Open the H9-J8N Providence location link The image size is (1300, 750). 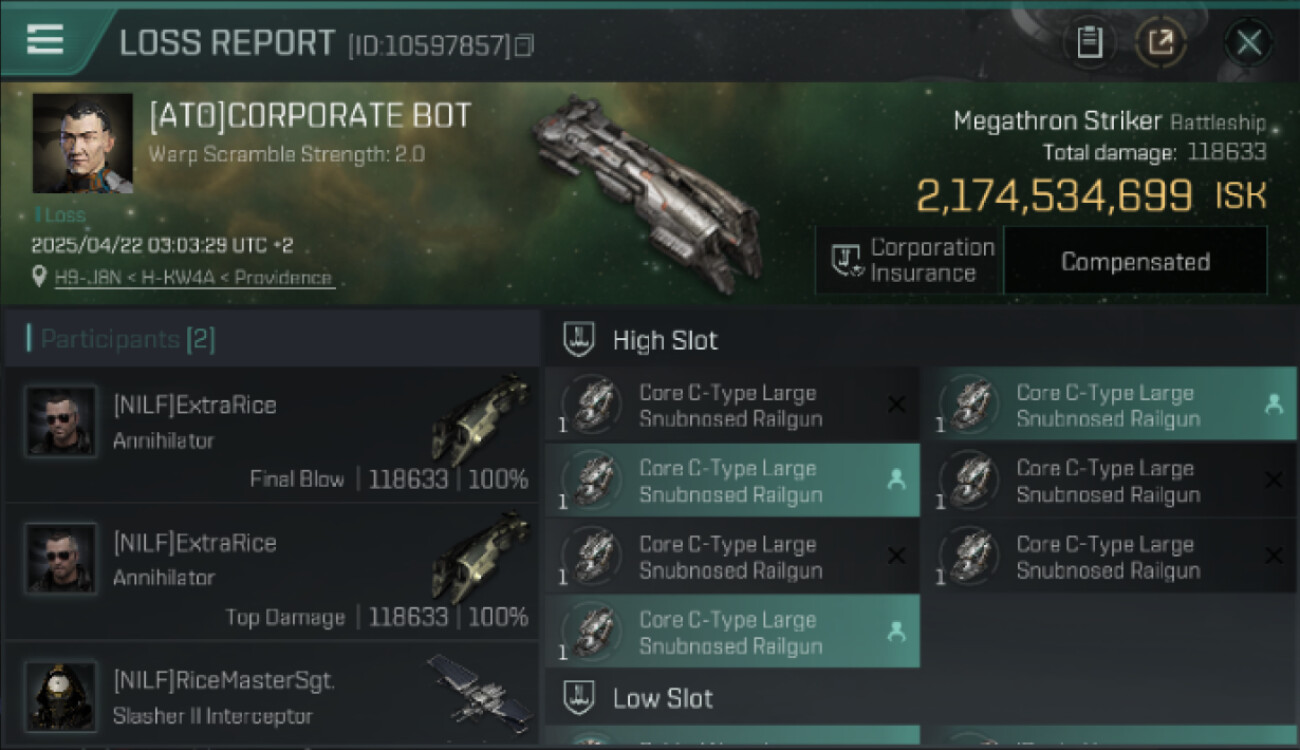pos(194,278)
